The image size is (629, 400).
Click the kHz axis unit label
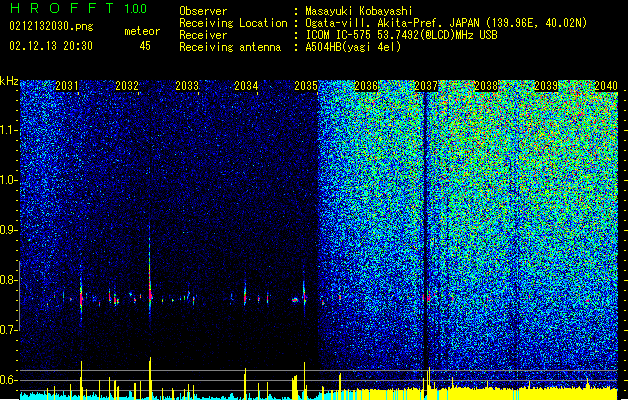[x=9, y=81]
